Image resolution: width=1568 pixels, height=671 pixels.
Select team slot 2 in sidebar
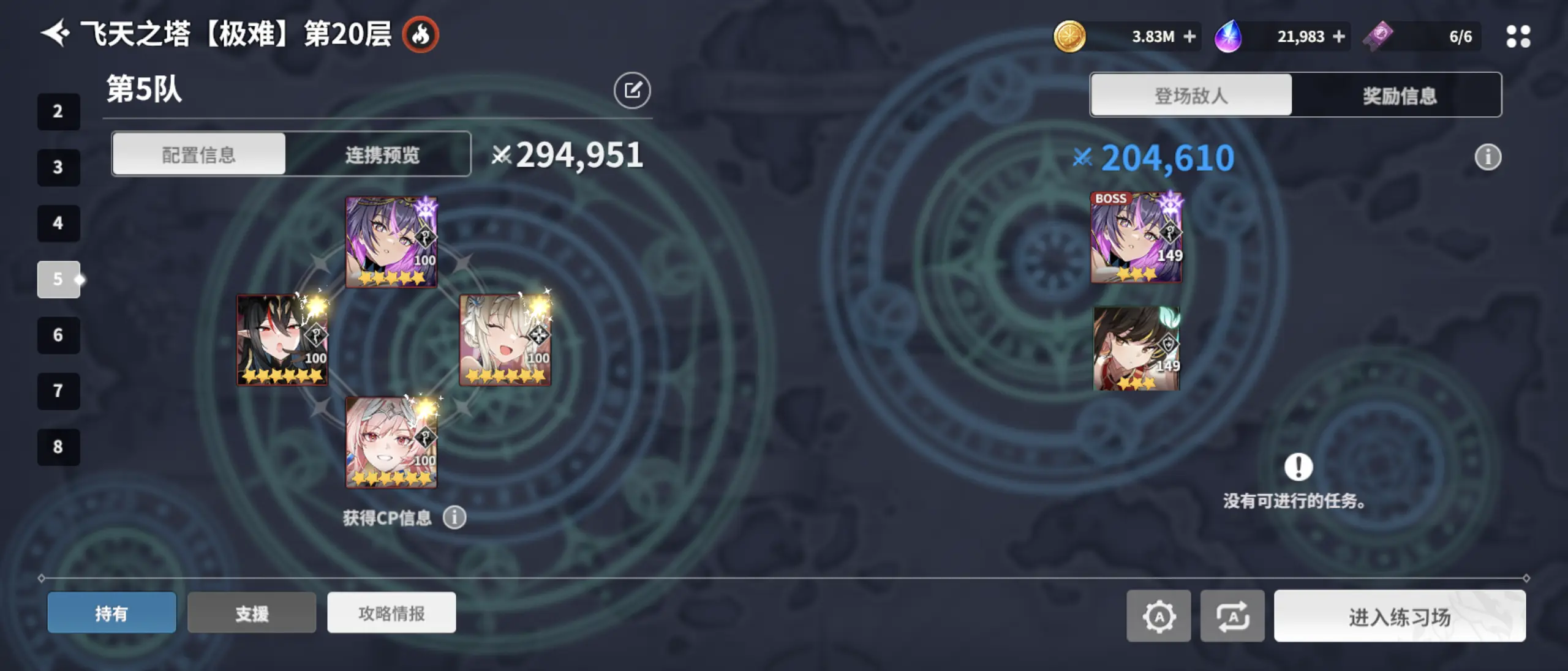point(58,111)
